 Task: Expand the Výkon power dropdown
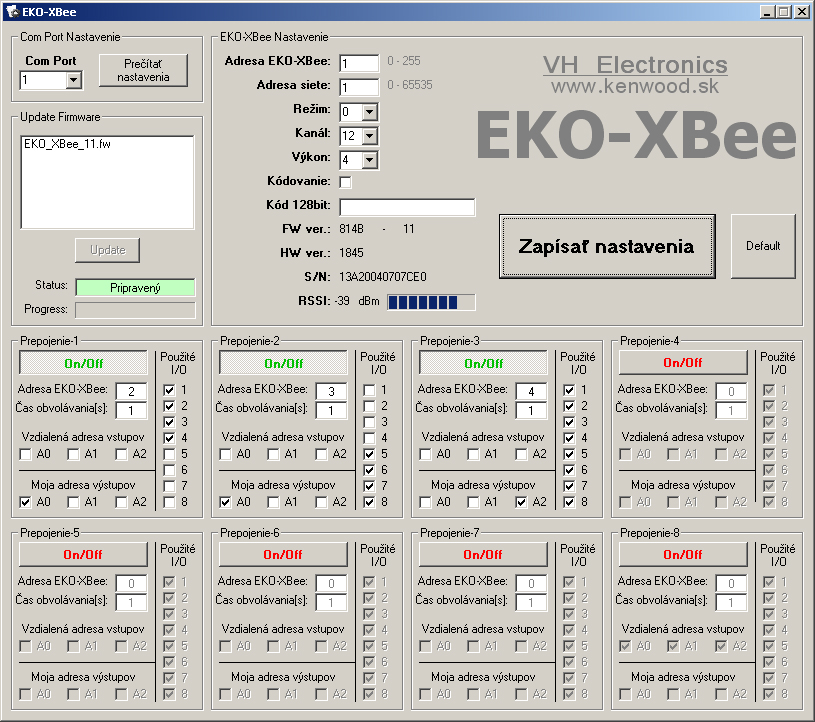pos(370,160)
